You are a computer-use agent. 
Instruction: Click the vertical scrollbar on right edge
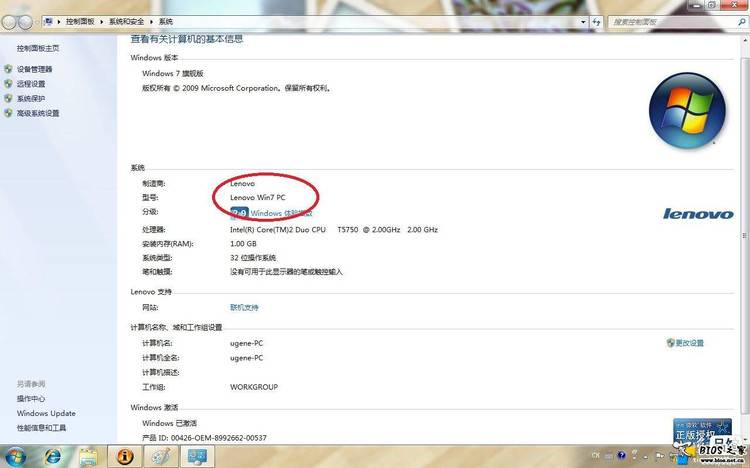(744, 234)
